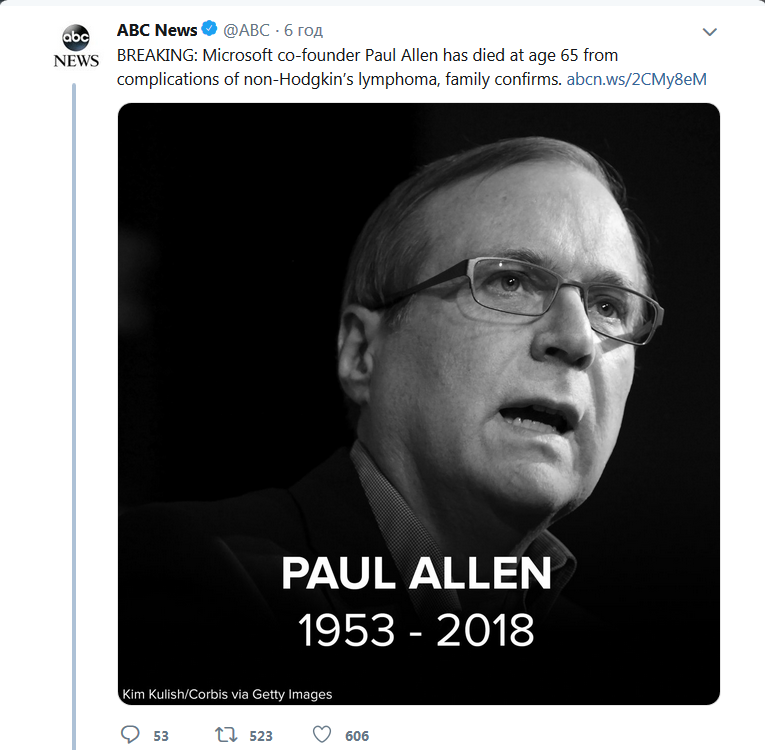Image resolution: width=765 pixels, height=750 pixels.
Task: Click the "1953 - 2018" dates on image
Action: [x=416, y=629]
